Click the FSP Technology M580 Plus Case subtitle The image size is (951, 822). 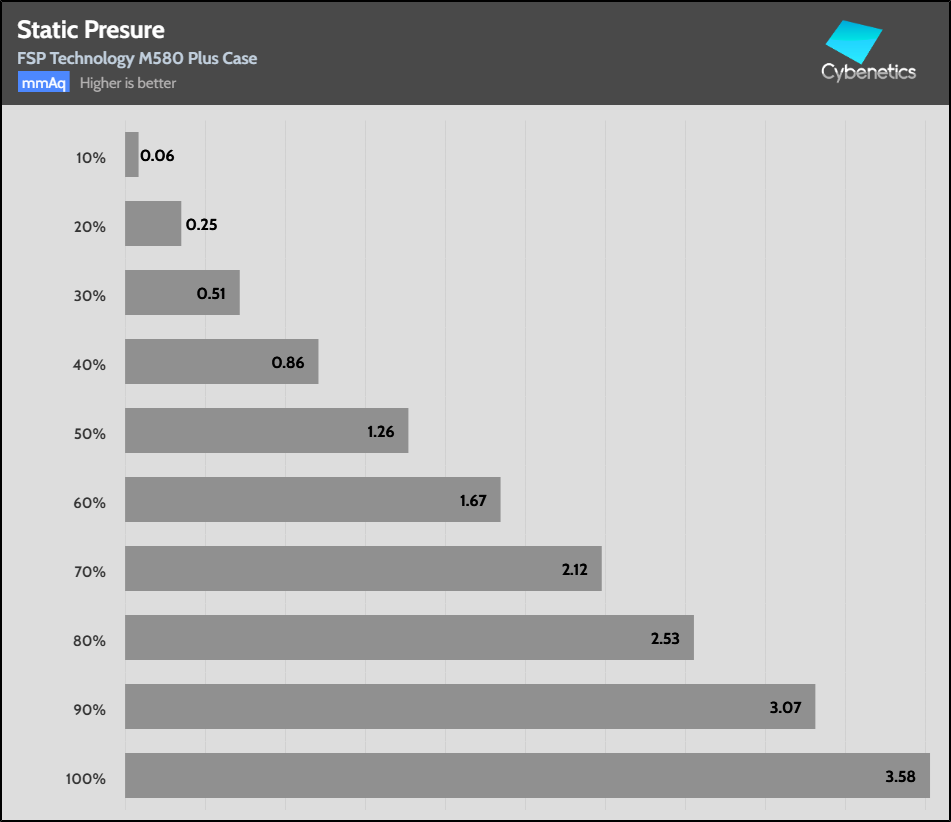coord(137,59)
